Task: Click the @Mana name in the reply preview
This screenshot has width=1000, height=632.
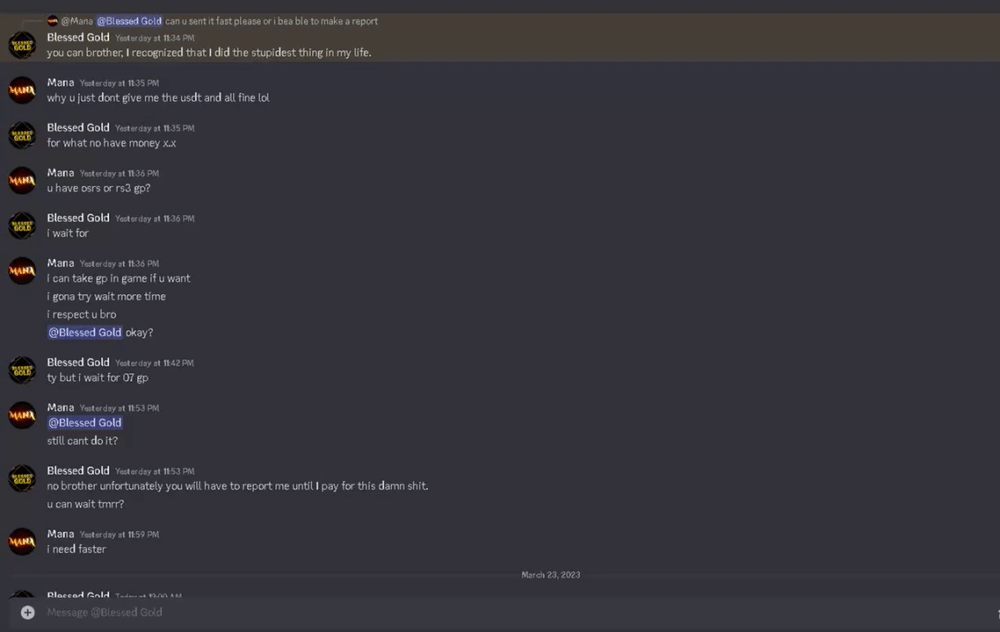Action: pos(77,21)
